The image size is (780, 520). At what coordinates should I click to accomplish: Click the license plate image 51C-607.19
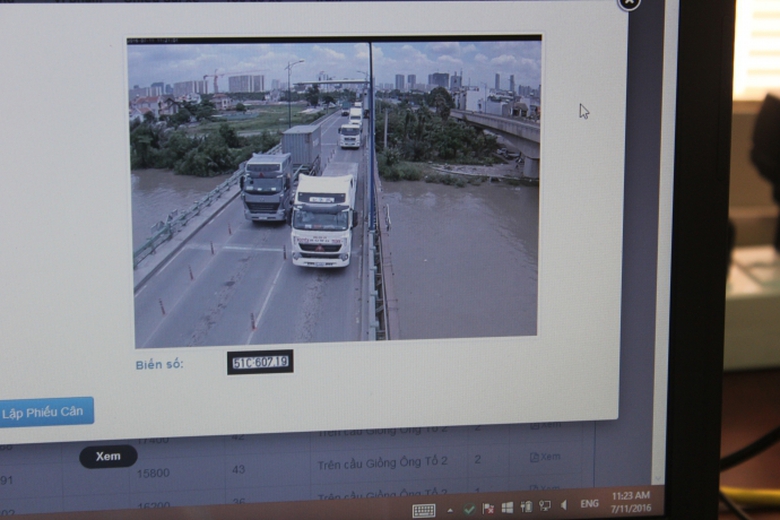[260, 362]
